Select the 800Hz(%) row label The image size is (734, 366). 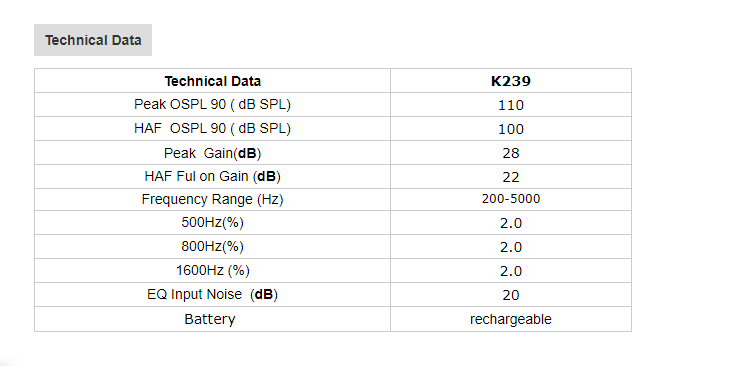coord(213,246)
